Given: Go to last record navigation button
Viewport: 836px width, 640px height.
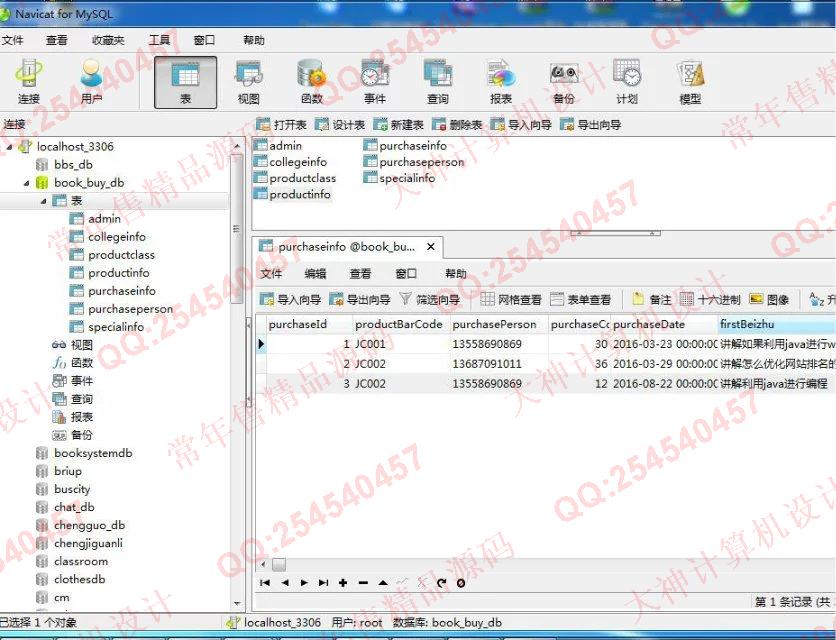Looking at the screenshot, I should pos(323,583).
